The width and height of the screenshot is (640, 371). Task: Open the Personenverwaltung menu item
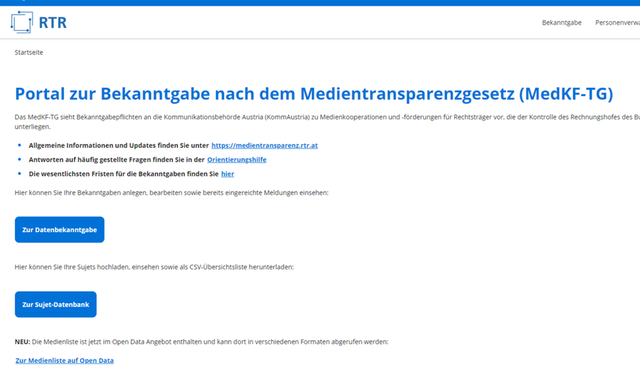click(x=618, y=22)
